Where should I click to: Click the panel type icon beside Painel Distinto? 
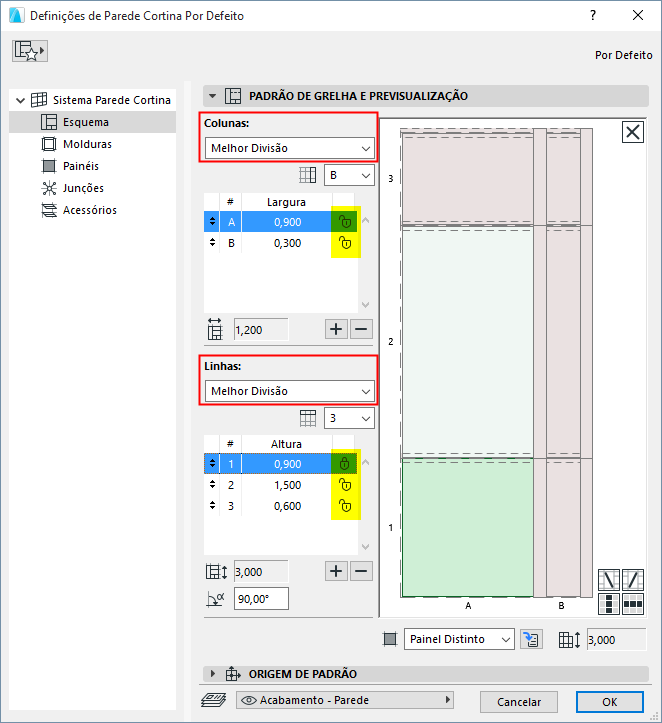click(390, 639)
